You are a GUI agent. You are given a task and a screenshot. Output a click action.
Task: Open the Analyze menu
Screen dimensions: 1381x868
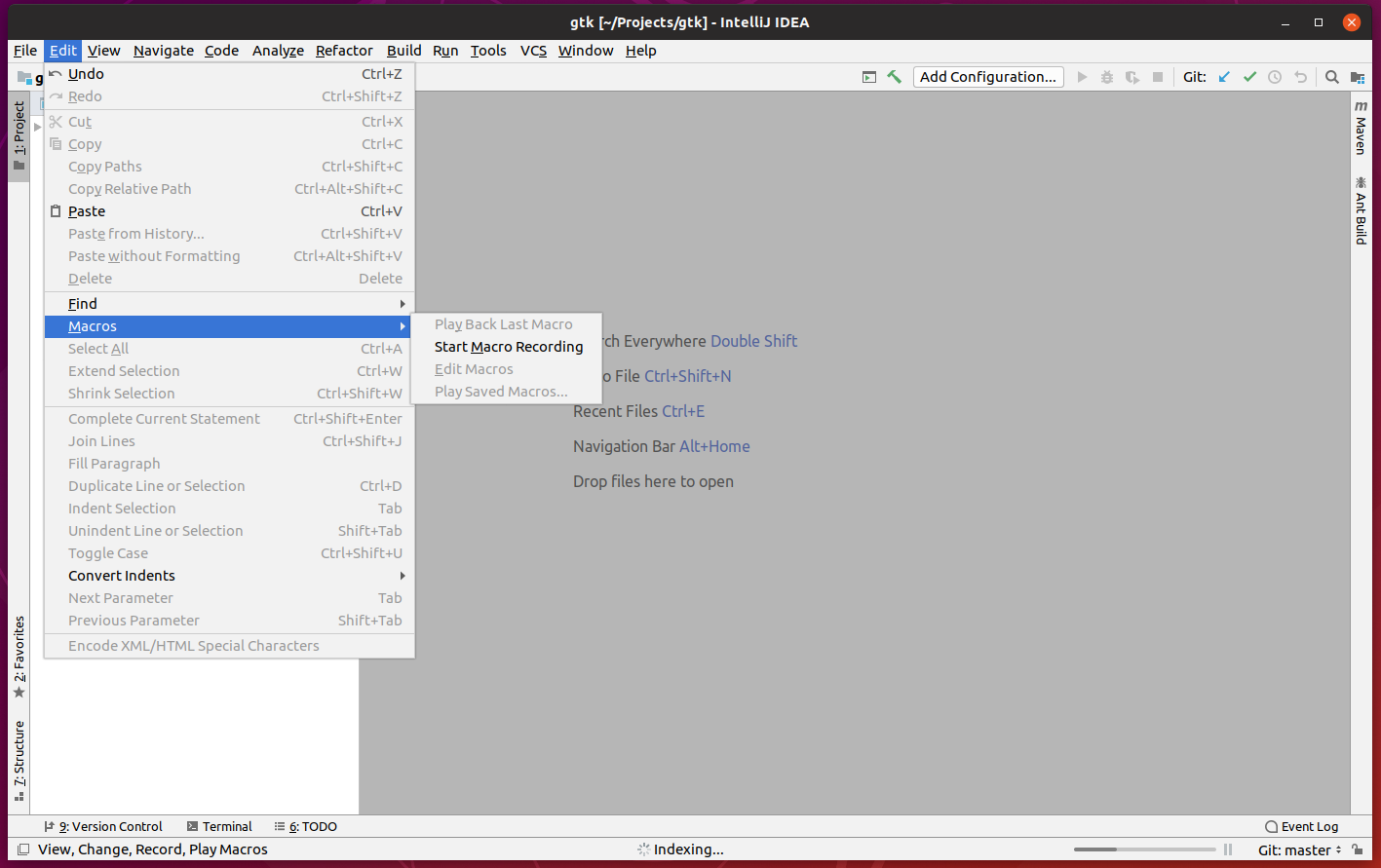click(278, 51)
